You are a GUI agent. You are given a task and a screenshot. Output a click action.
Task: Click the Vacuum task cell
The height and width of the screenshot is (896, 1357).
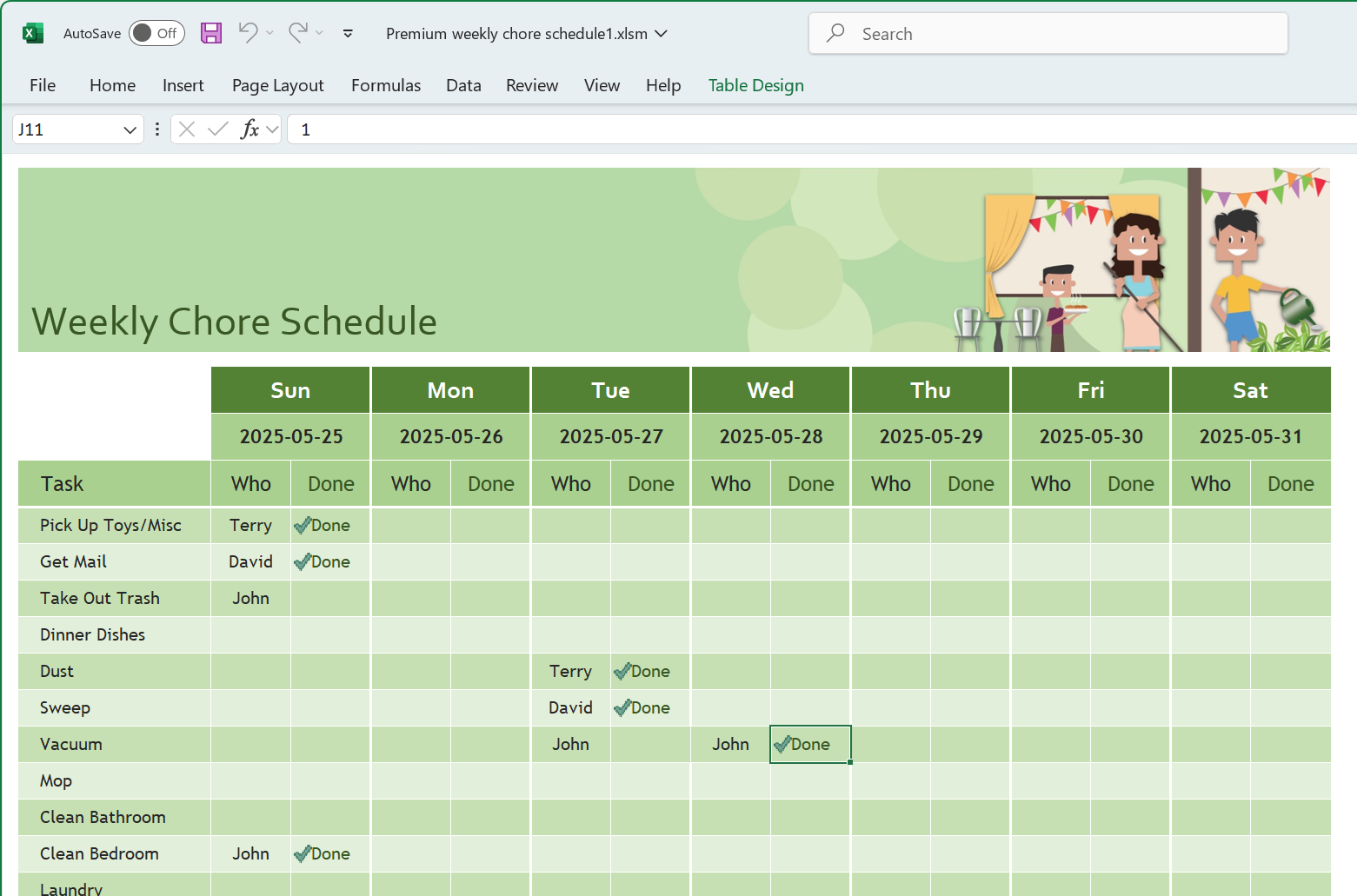[114, 744]
